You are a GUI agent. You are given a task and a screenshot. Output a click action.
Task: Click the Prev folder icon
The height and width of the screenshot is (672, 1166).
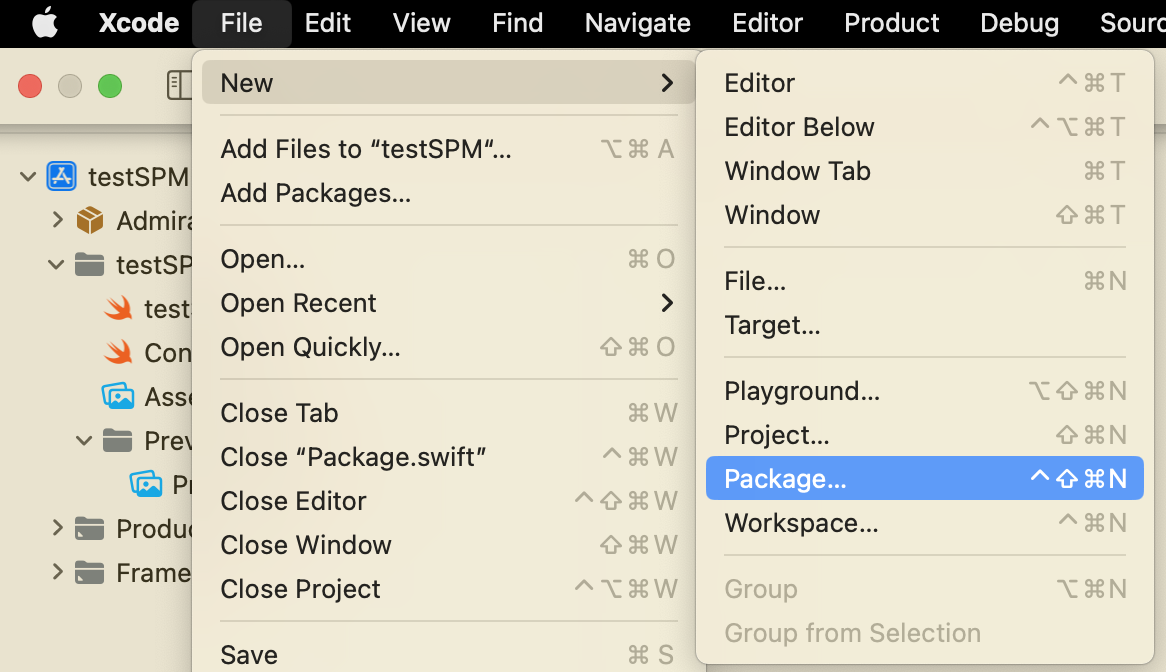[117, 440]
